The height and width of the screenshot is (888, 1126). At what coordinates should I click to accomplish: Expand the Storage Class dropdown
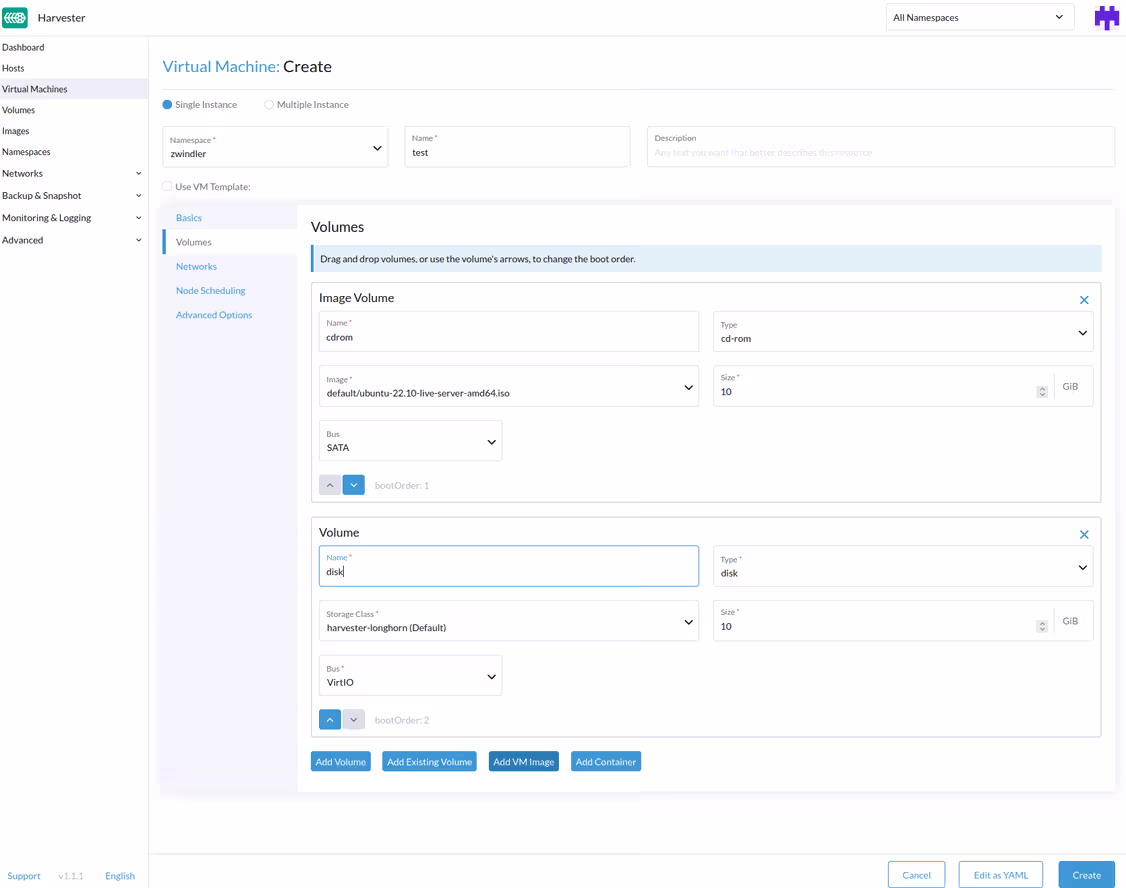coord(508,621)
